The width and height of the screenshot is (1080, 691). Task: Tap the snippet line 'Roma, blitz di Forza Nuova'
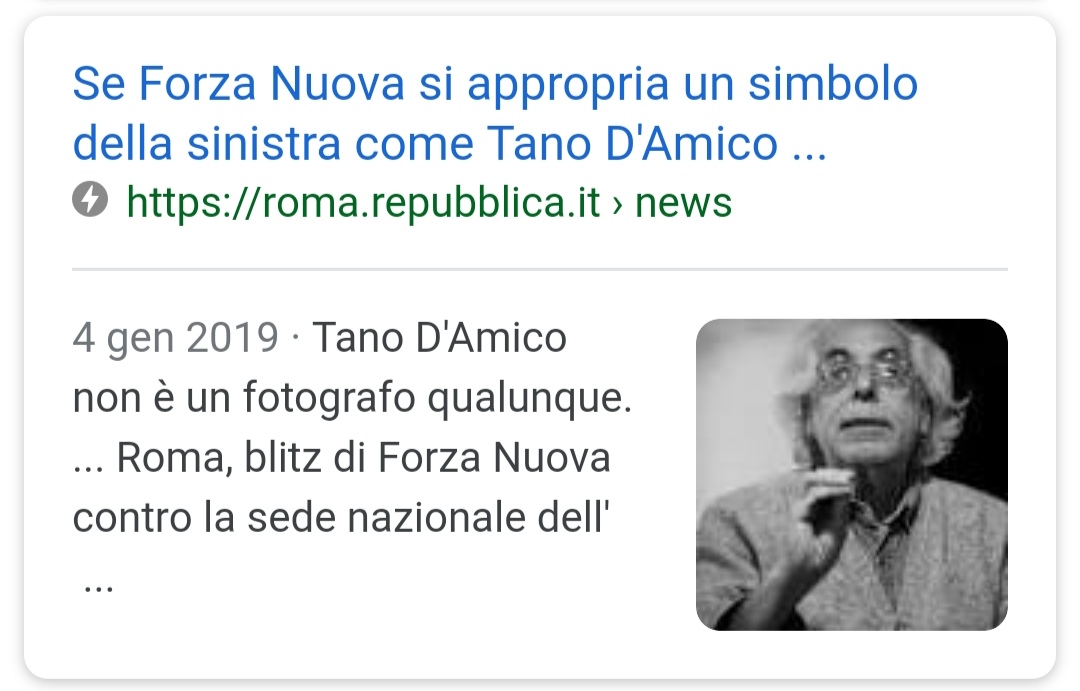pyautogui.click(x=363, y=457)
